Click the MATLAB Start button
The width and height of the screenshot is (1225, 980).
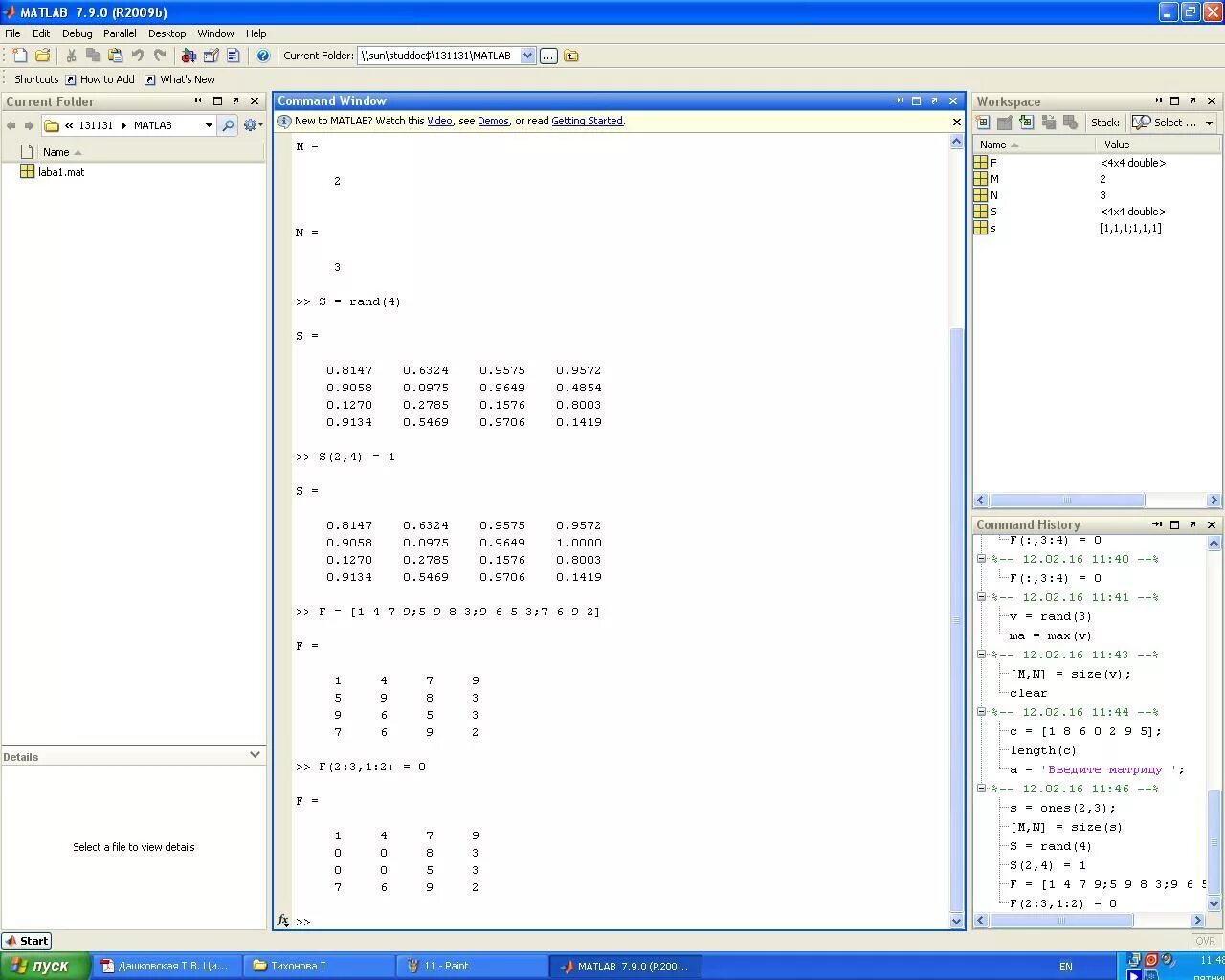click(x=27, y=941)
